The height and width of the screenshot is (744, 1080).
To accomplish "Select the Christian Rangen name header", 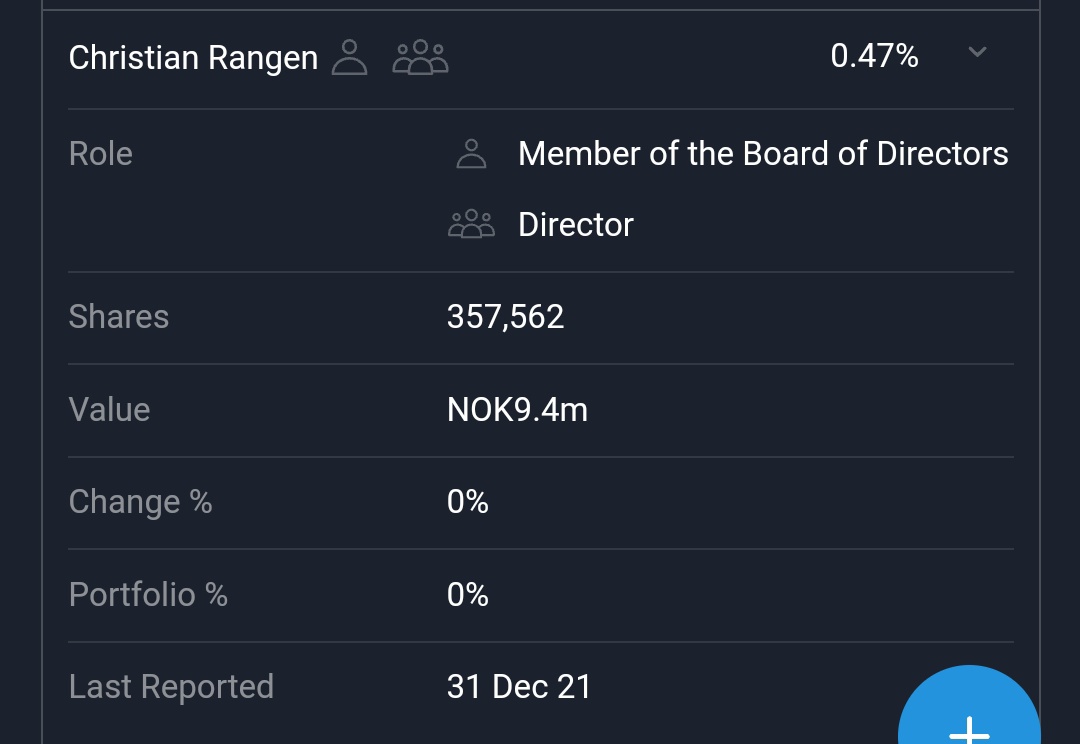I will tap(193, 58).
